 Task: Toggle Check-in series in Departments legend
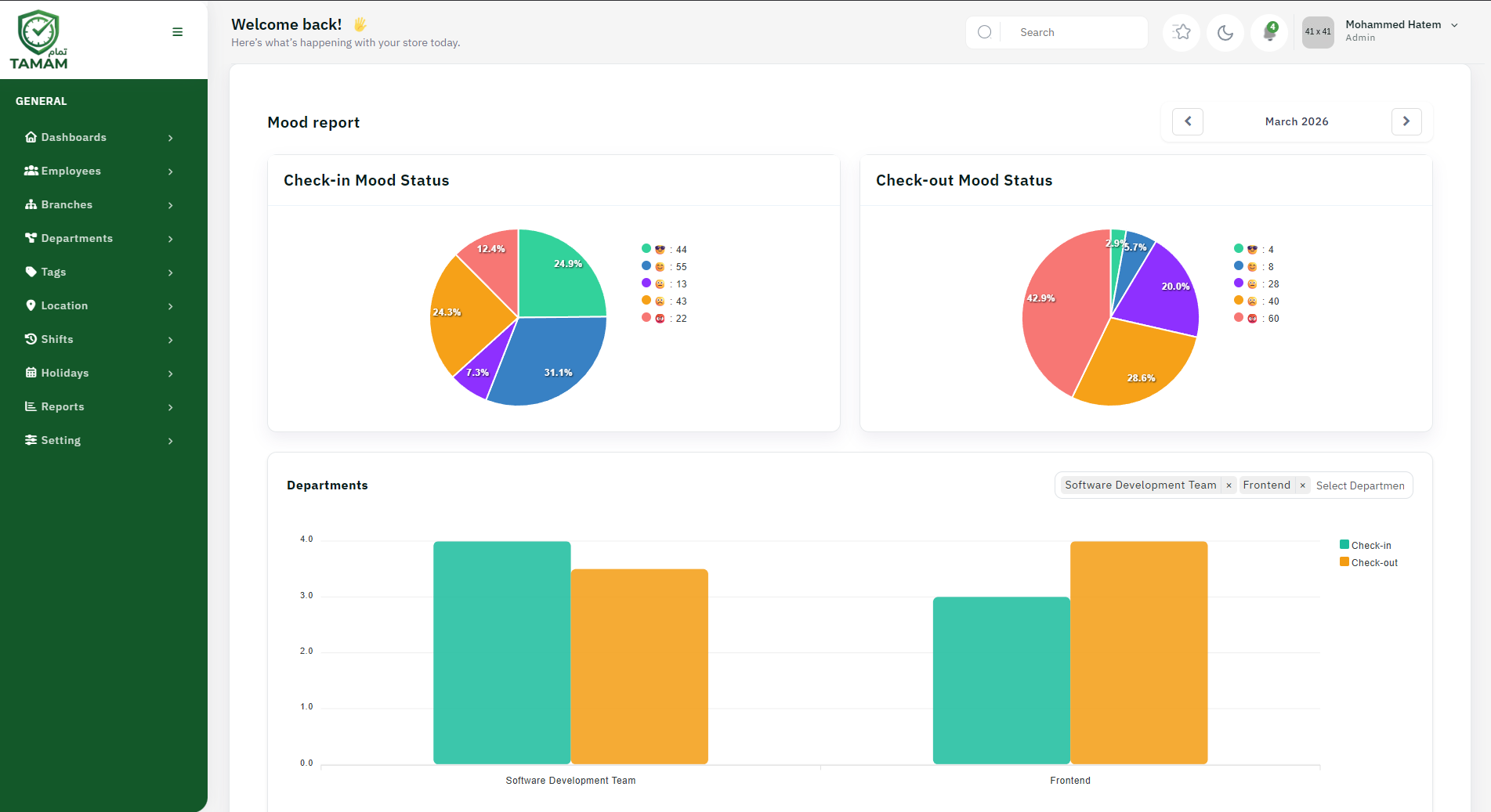click(1366, 544)
